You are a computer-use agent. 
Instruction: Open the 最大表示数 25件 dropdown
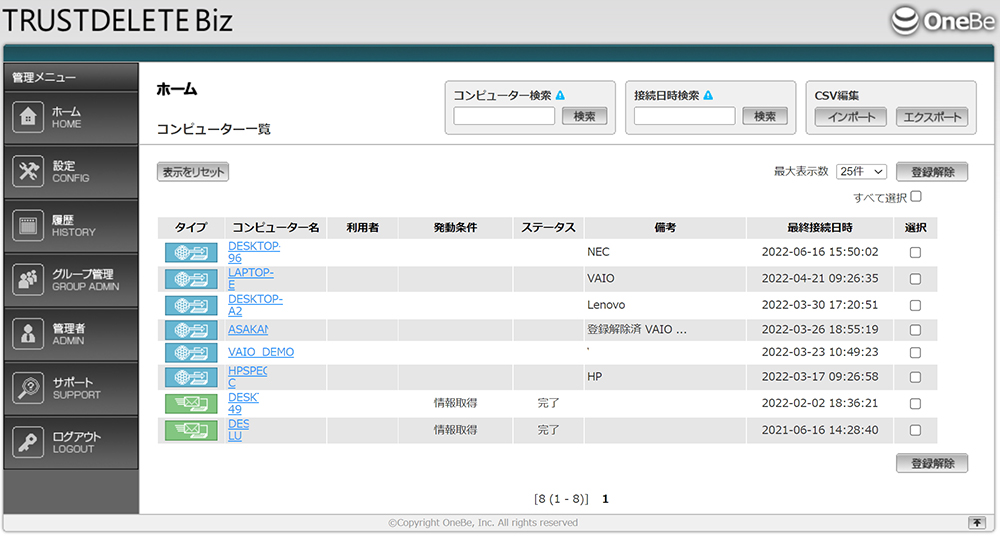(862, 172)
